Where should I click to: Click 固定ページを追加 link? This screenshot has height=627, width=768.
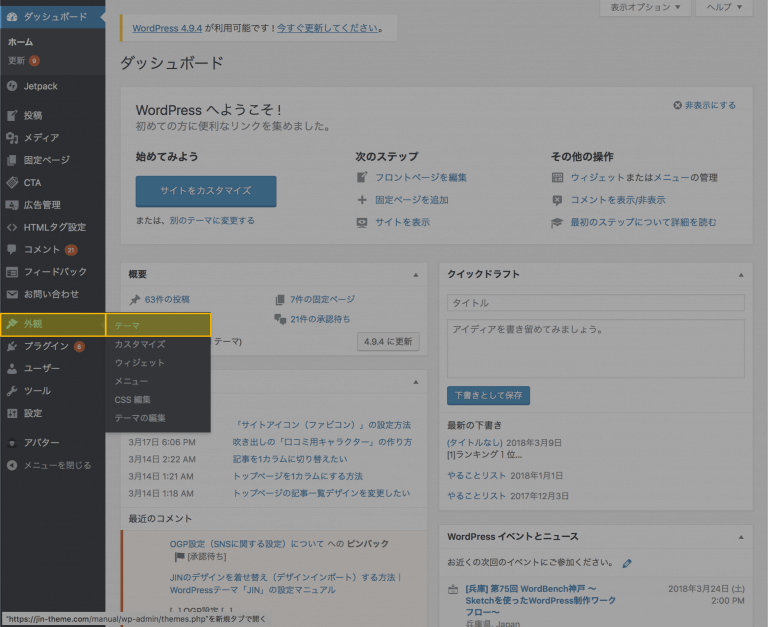coord(412,200)
